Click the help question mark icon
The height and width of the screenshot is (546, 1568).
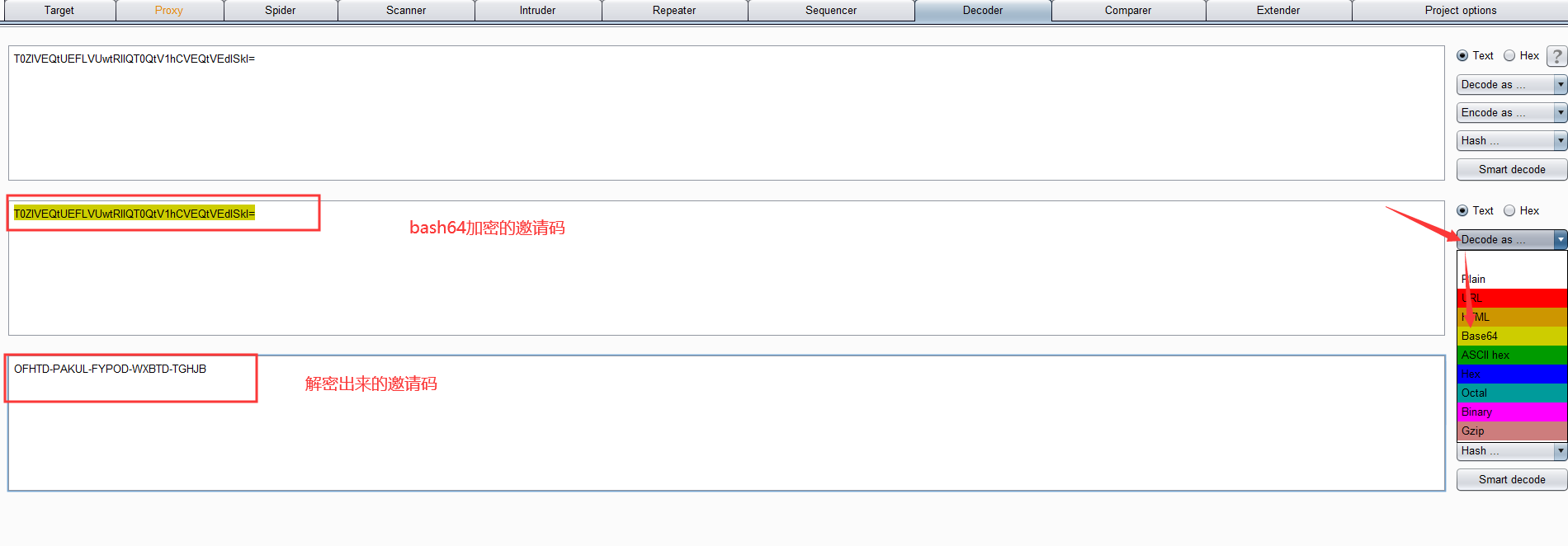click(1556, 56)
